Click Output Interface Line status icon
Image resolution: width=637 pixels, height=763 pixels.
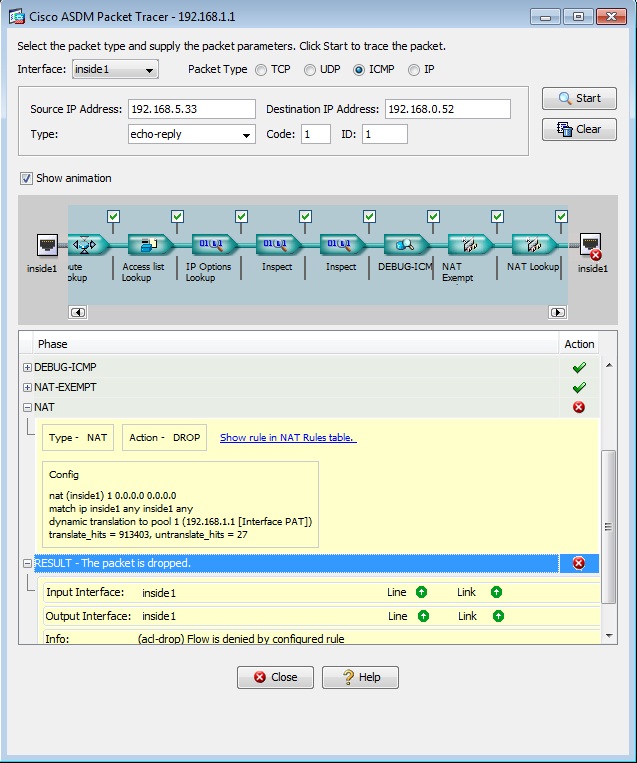pos(423,616)
